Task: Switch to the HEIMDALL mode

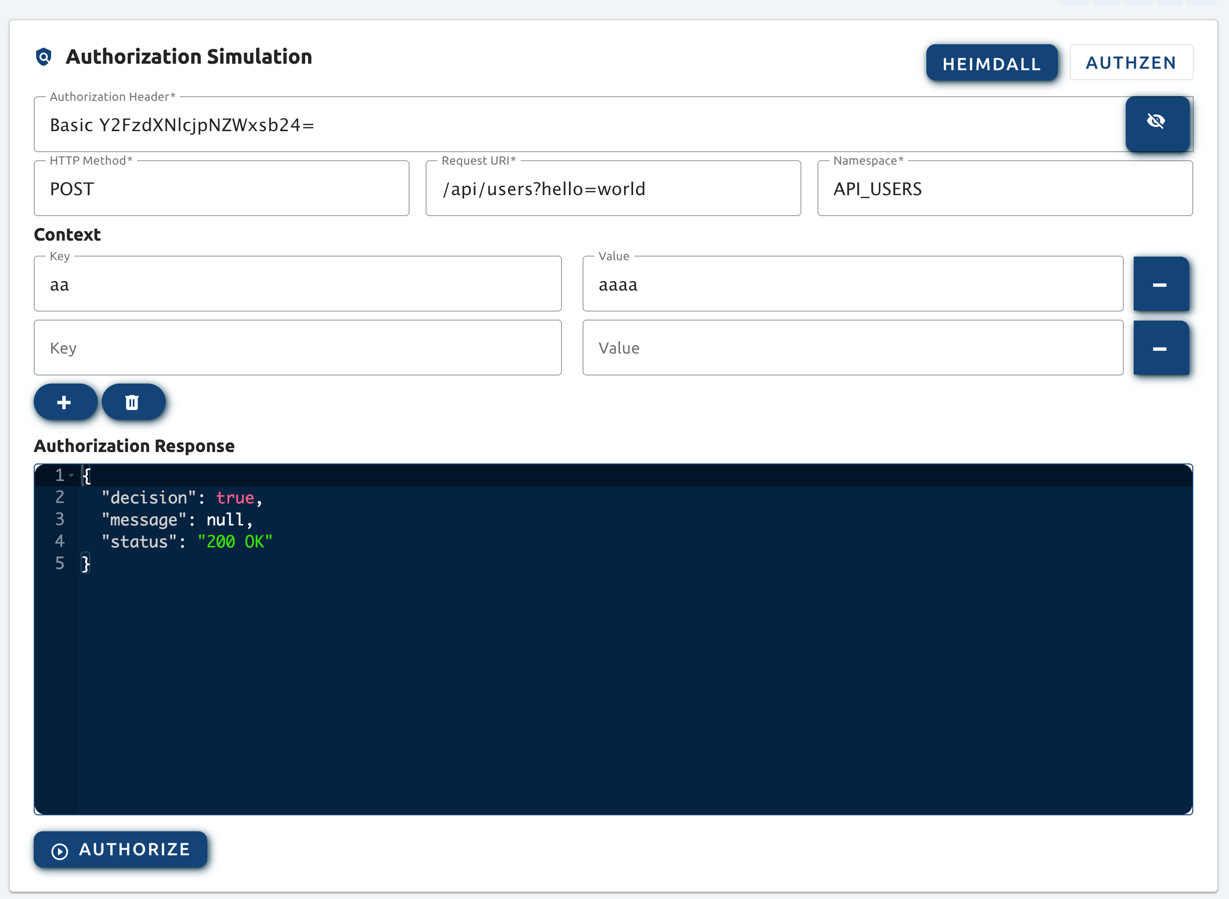Action: coord(992,63)
